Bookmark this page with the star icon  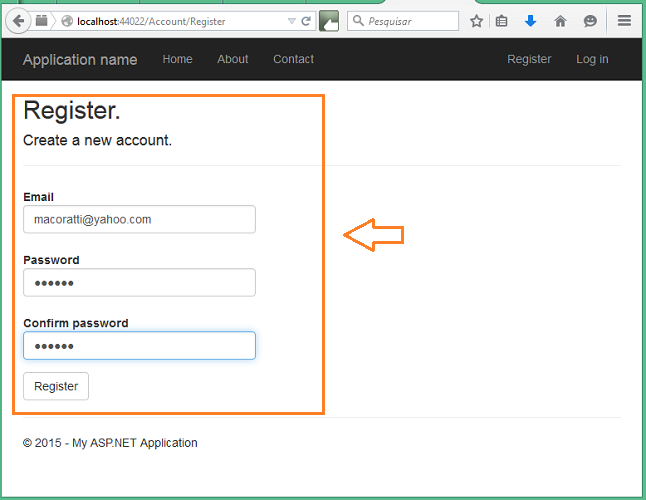pos(476,21)
